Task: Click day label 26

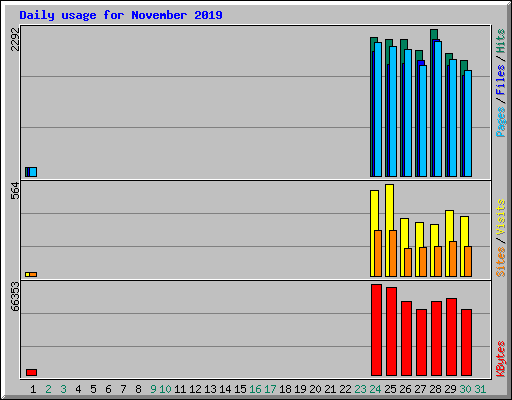Action: [x=405, y=389]
